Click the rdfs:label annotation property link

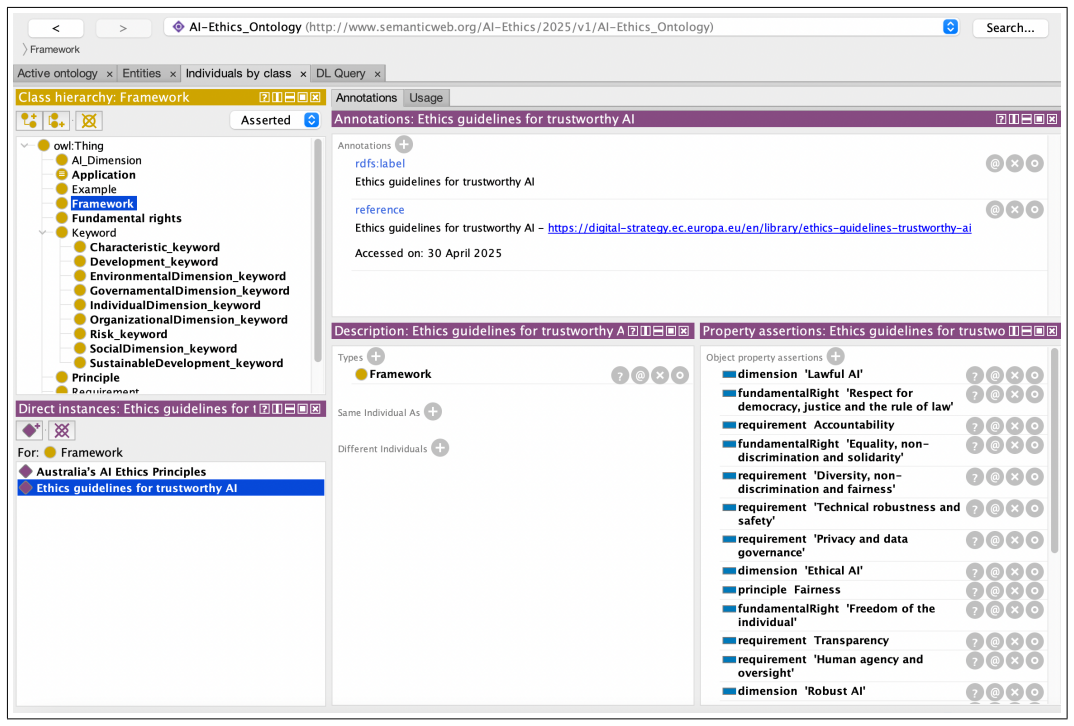point(379,163)
